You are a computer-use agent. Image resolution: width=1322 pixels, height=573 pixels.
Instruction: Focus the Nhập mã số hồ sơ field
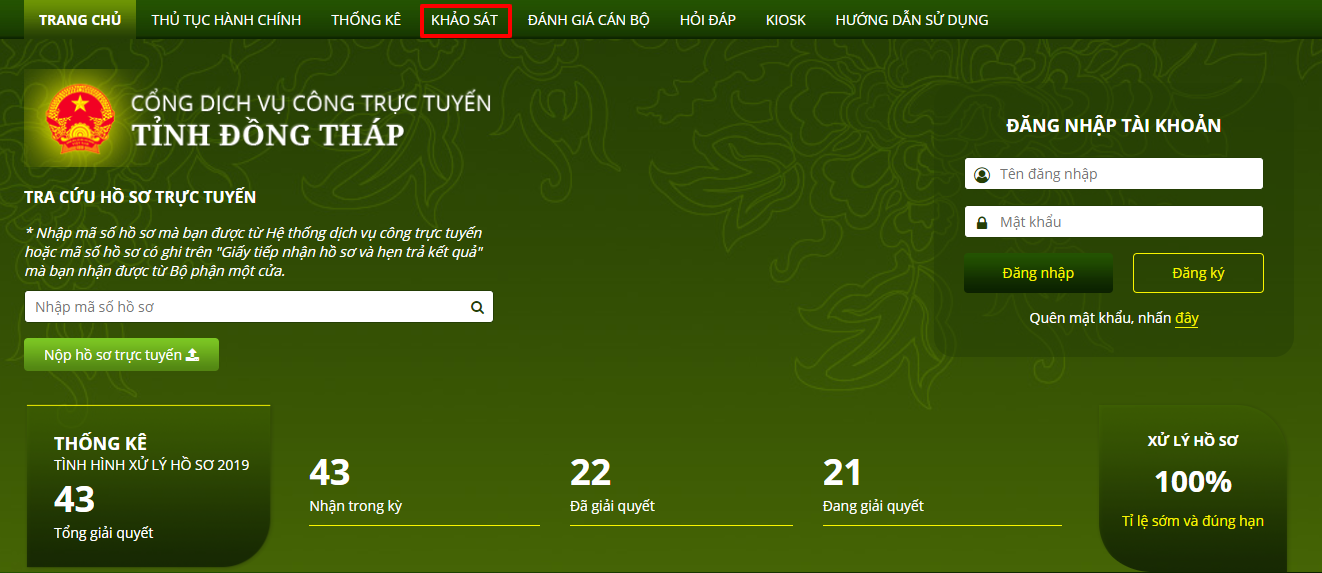(x=259, y=307)
